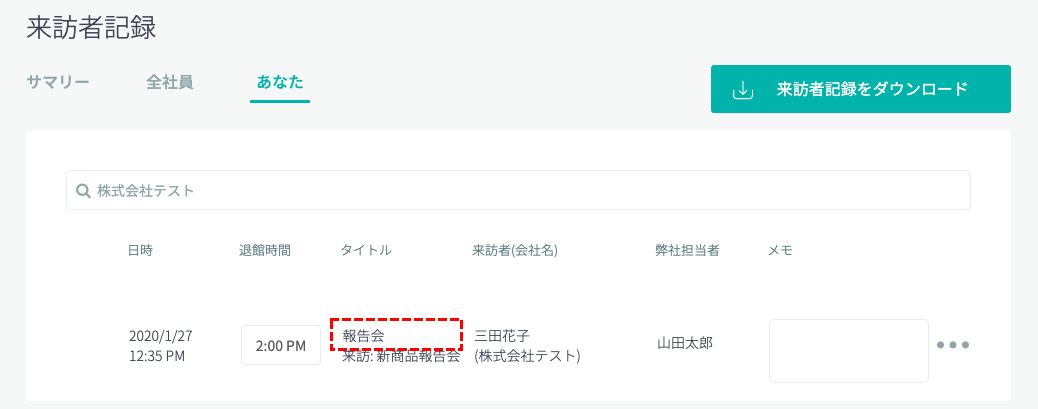Click the タイトル column header
1038x409 pixels.
pyautogui.click(x=366, y=250)
